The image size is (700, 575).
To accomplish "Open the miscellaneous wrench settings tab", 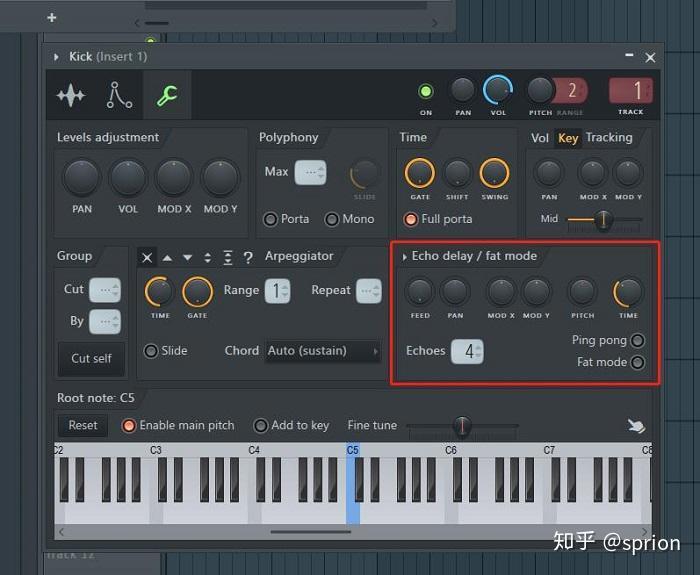I will 167,95.
